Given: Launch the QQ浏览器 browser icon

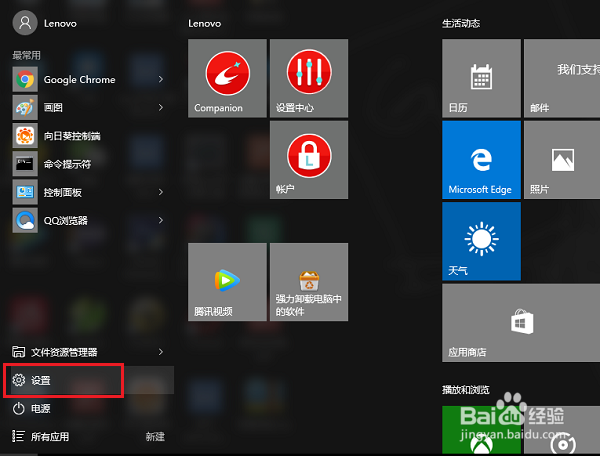Looking at the screenshot, I should [x=25, y=220].
